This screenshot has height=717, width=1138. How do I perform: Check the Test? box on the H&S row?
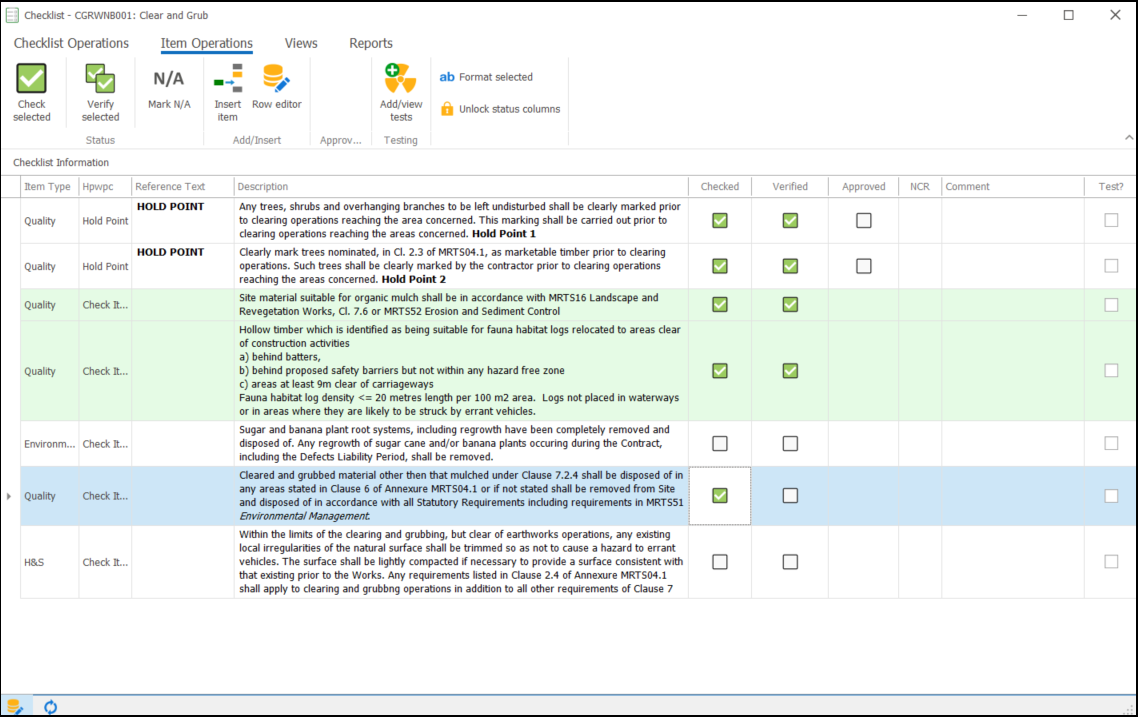coord(1110,561)
